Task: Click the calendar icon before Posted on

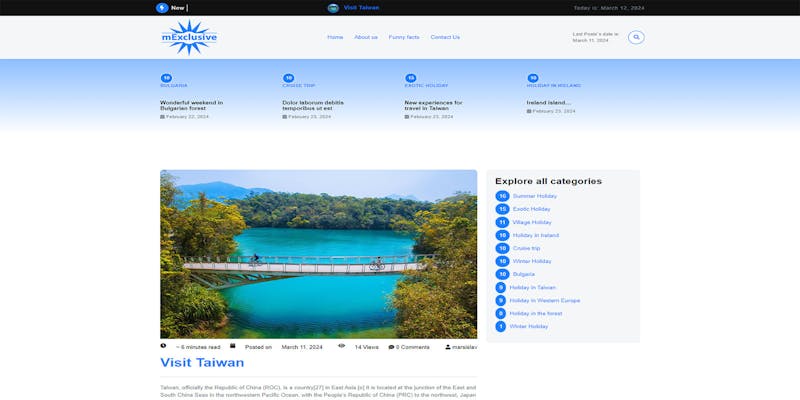Action: pos(233,345)
